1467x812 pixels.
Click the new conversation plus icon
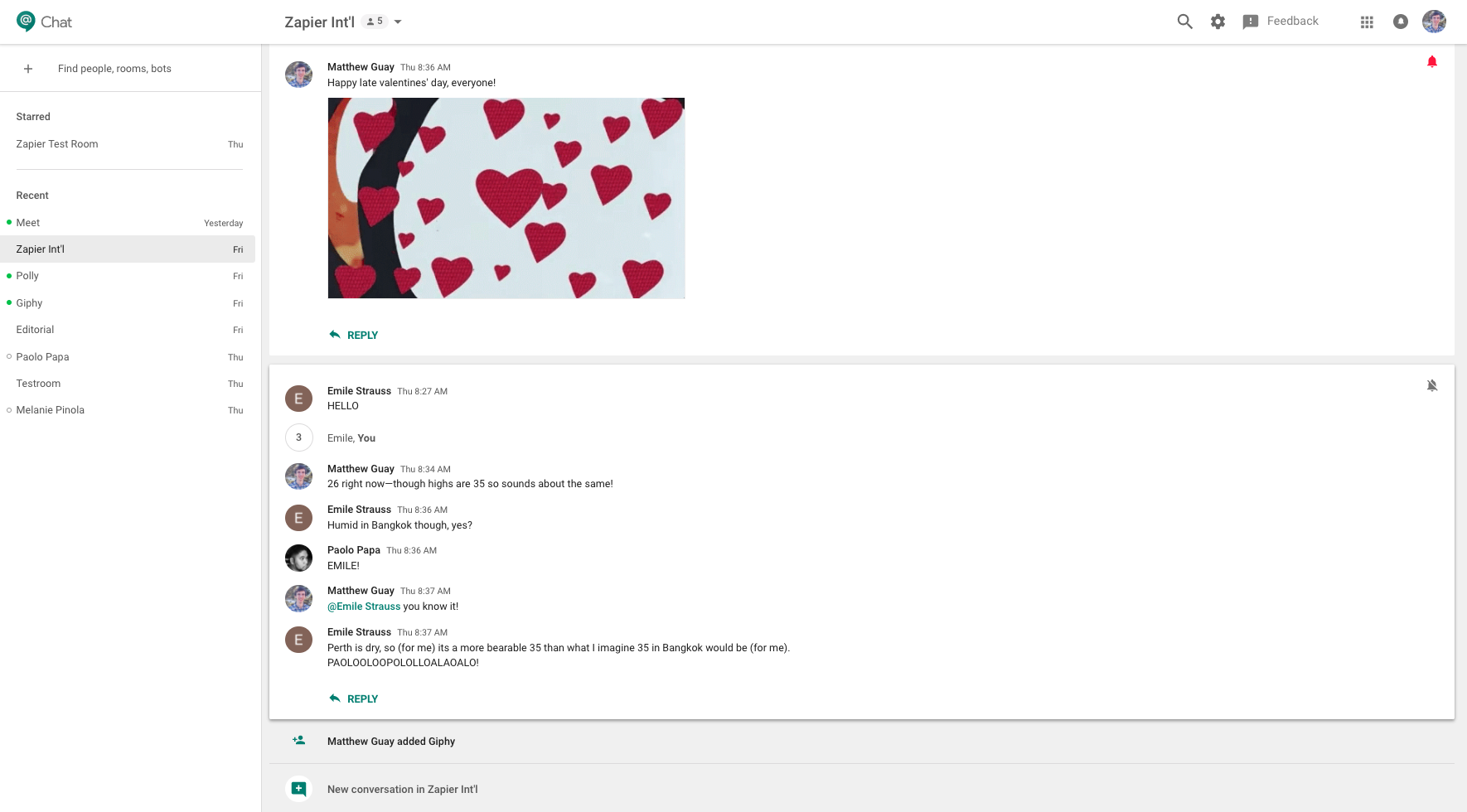tap(298, 789)
